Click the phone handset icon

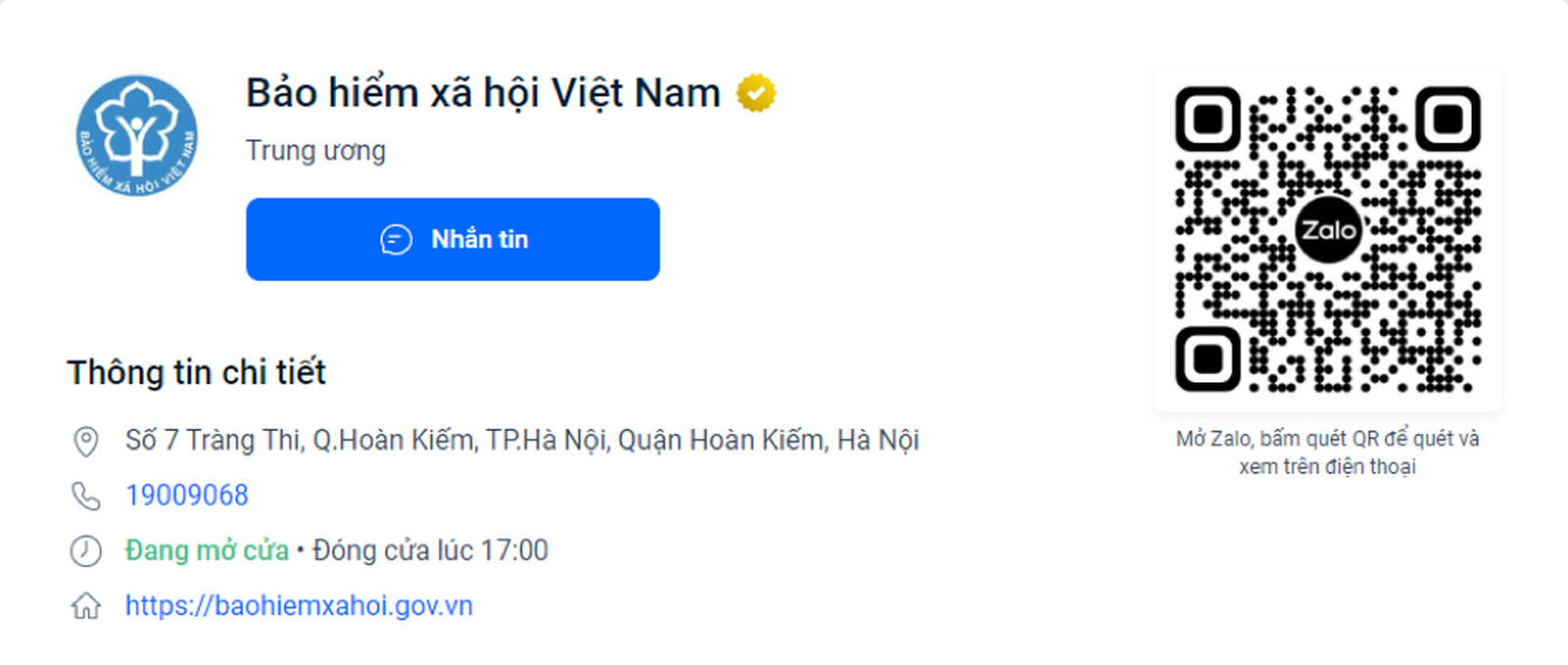[86, 497]
